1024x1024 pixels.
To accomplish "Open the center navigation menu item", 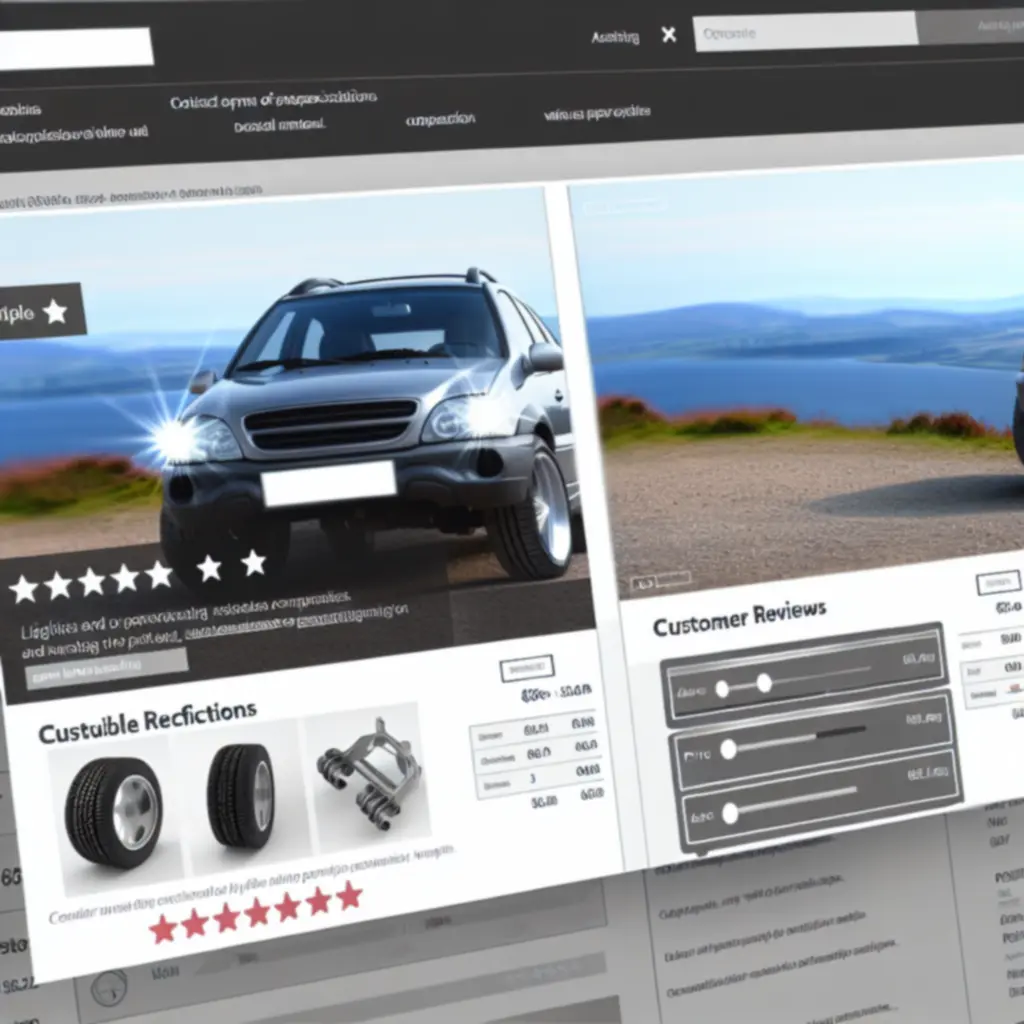I will [440, 119].
